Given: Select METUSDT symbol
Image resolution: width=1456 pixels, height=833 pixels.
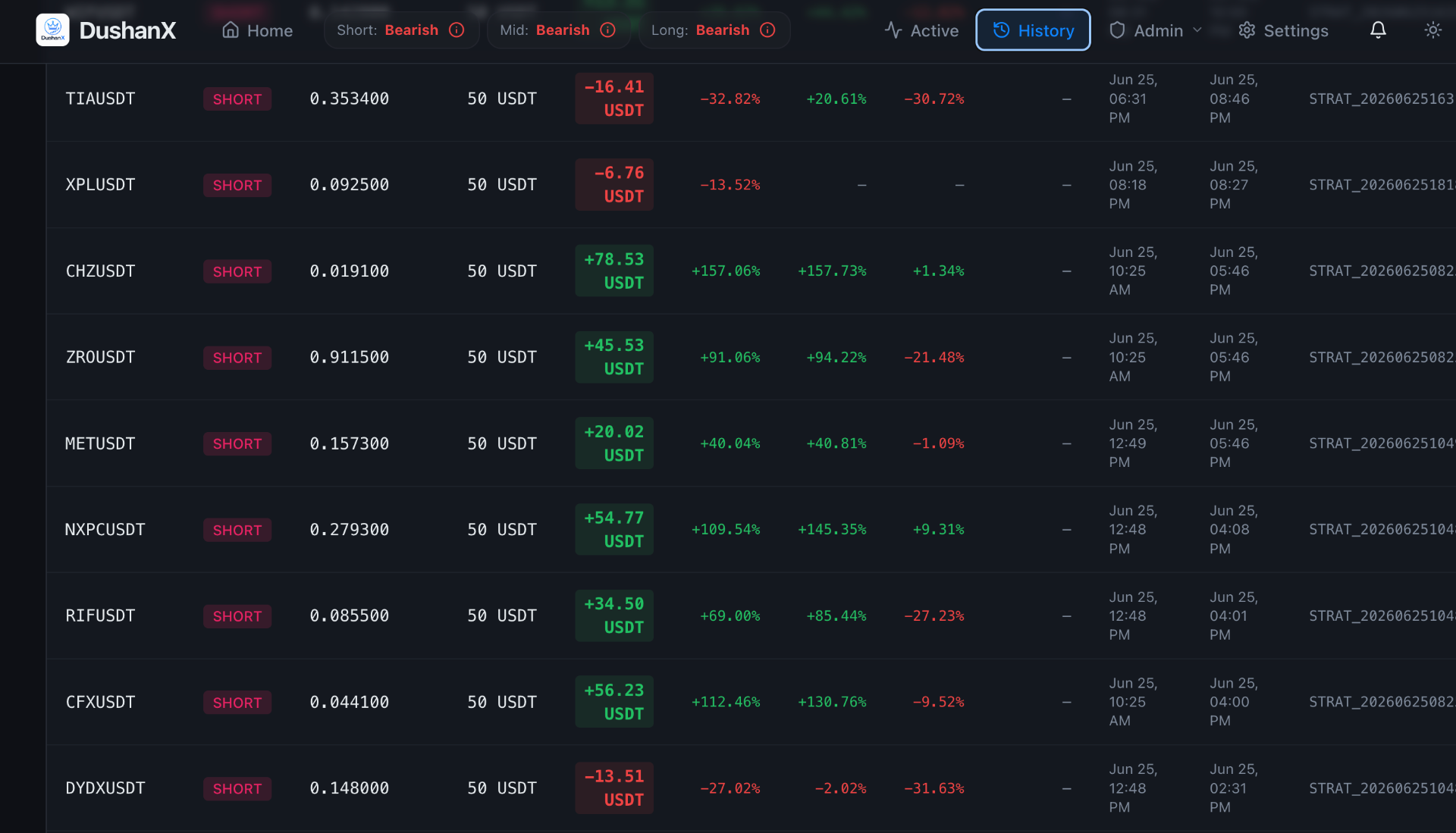Looking at the screenshot, I should pyautogui.click(x=100, y=443).
